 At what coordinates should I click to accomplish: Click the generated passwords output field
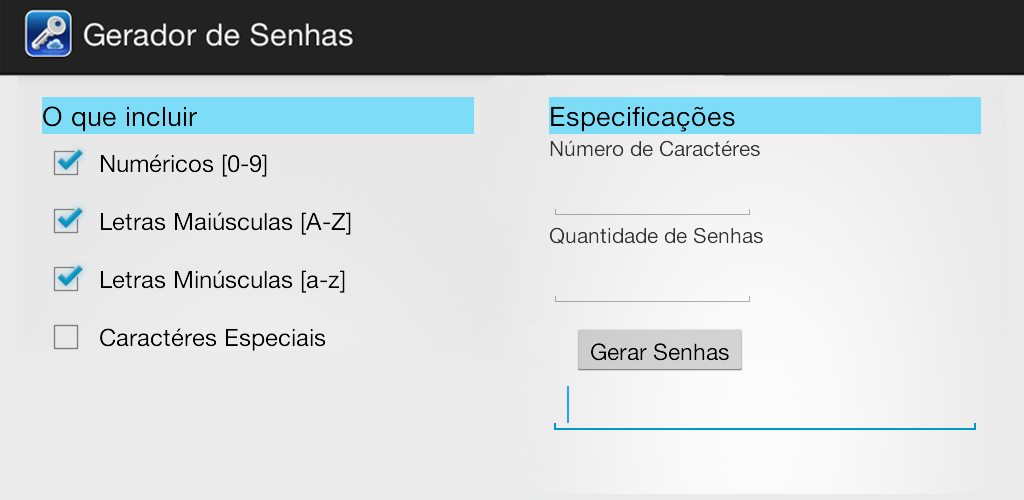click(x=765, y=408)
